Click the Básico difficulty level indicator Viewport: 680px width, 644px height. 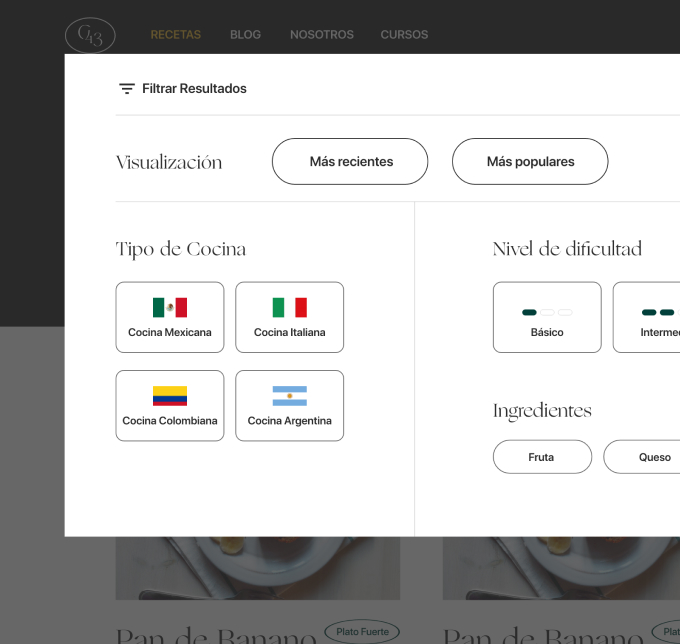[x=547, y=313]
